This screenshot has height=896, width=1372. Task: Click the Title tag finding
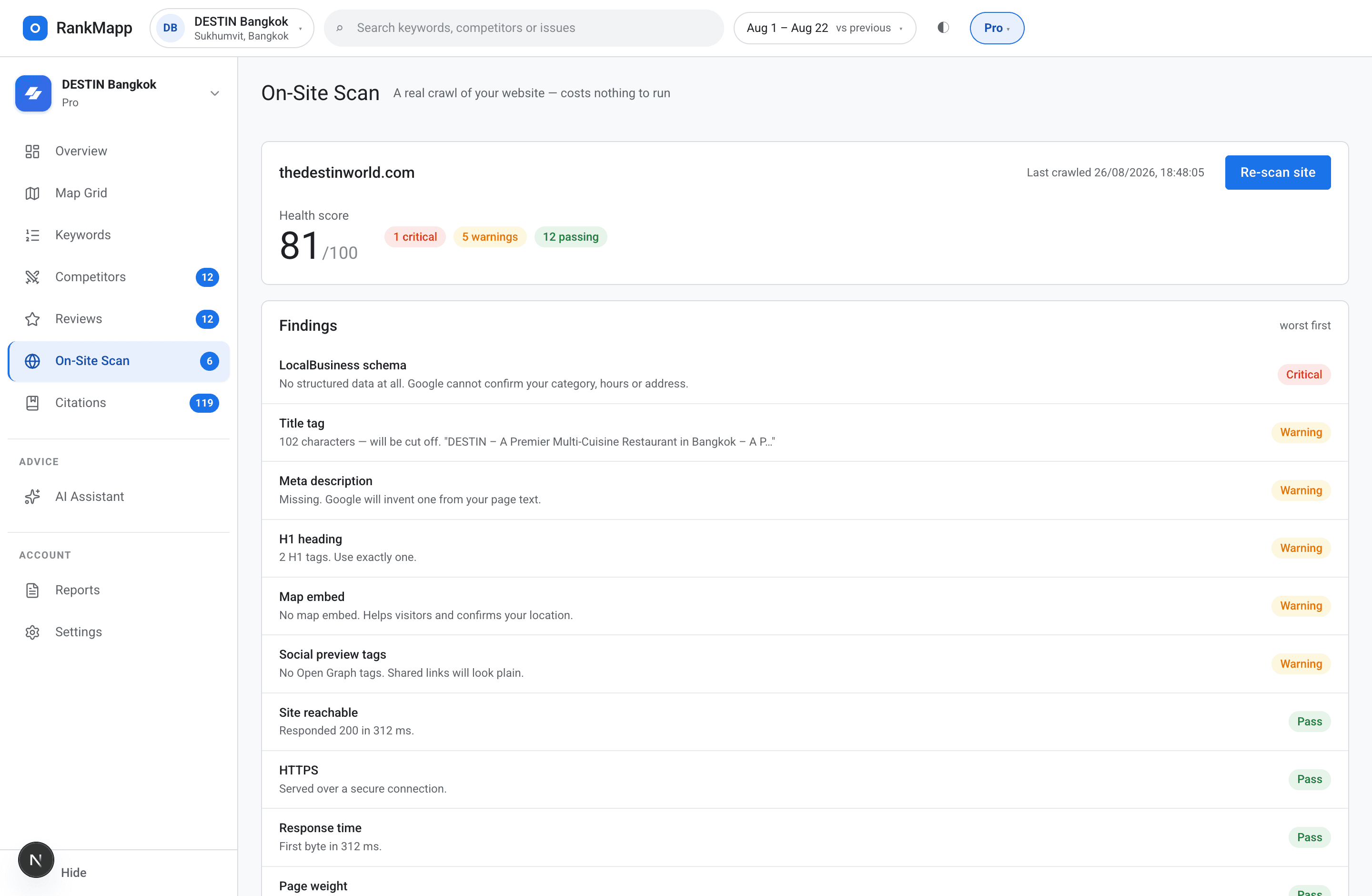click(x=805, y=432)
